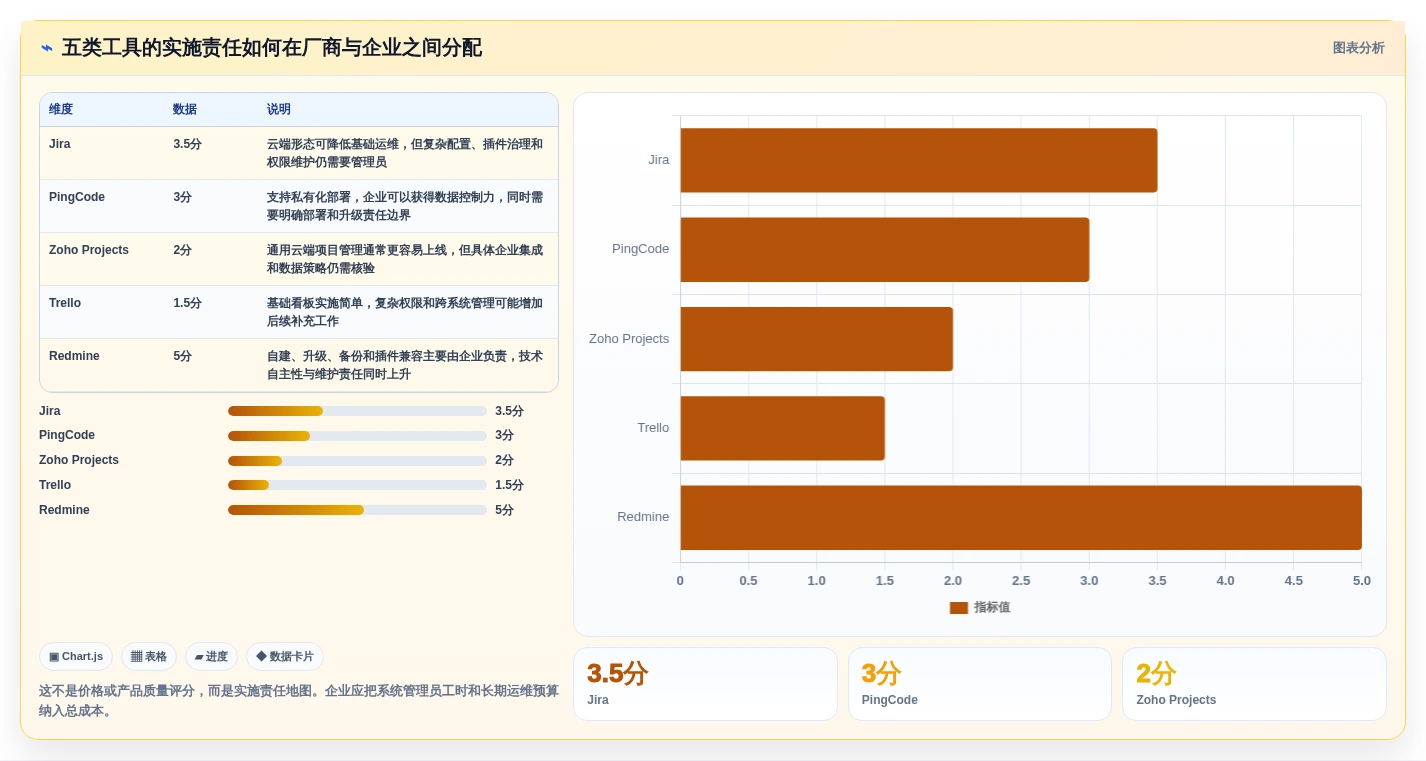Click the chart title 五类工具的实施责任
This screenshot has width=1426, height=761.
click(x=272, y=48)
